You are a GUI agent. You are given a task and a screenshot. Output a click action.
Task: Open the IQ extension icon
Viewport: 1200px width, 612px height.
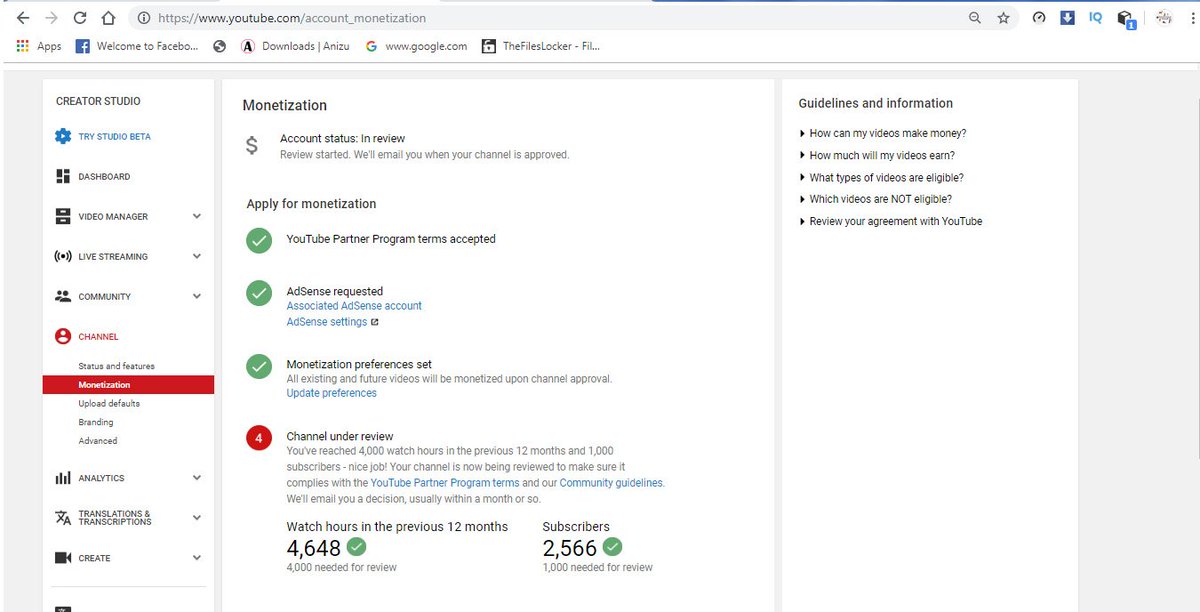click(1096, 17)
